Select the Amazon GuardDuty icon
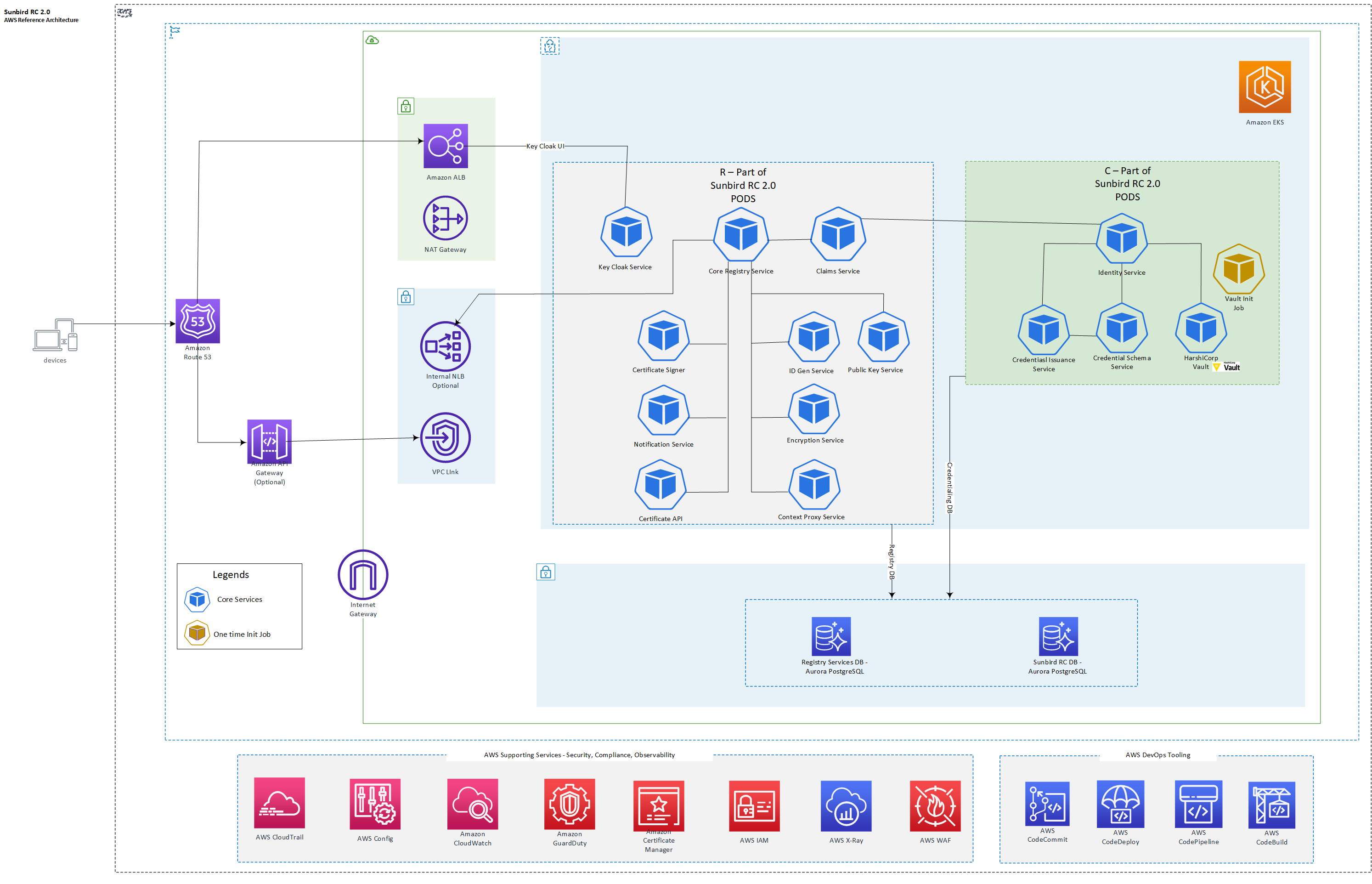 tap(569, 804)
